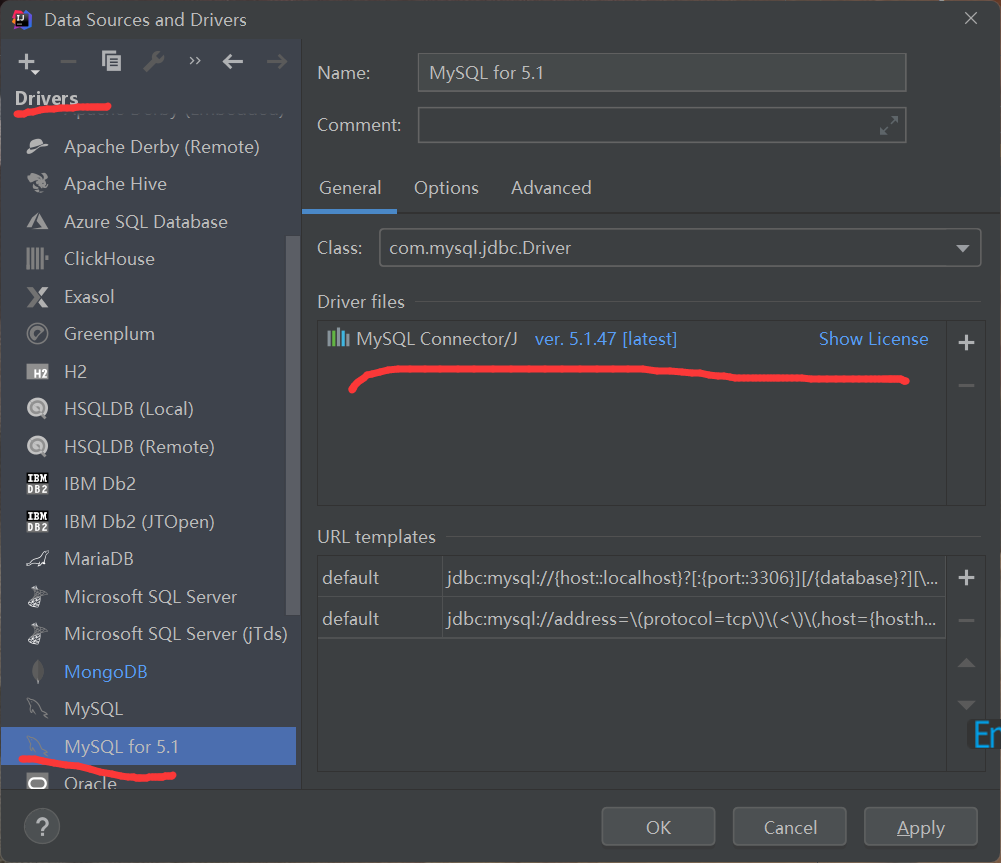Open the Show License link
The image size is (1001, 863).
pos(873,339)
